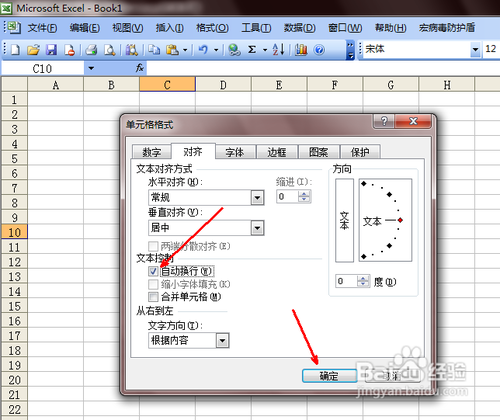Image resolution: width=500 pixels, height=420 pixels.
Task: Open the 文字方向 dropdown showing 根据内容
Action: pyautogui.click(x=222, y=341)
